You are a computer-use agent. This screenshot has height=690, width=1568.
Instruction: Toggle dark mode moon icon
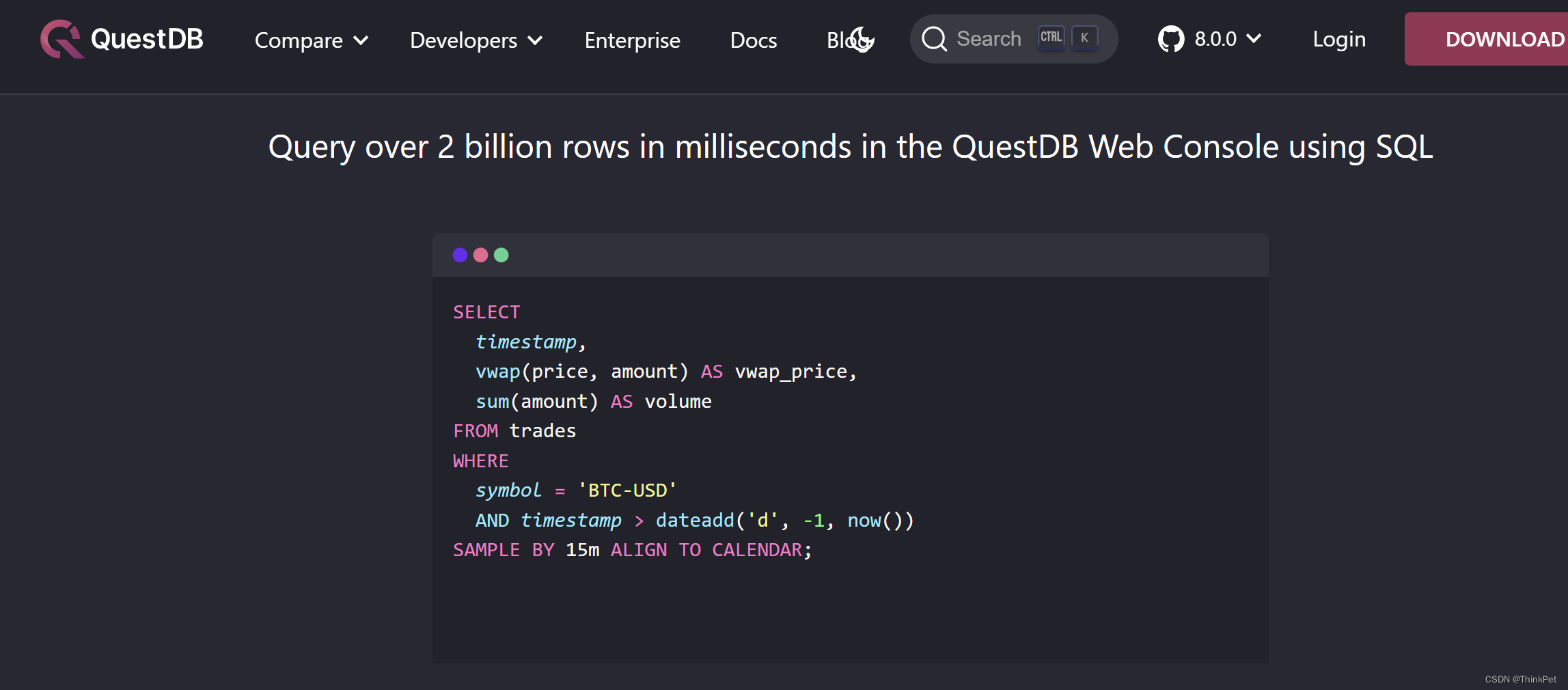(x=862, y=39)
